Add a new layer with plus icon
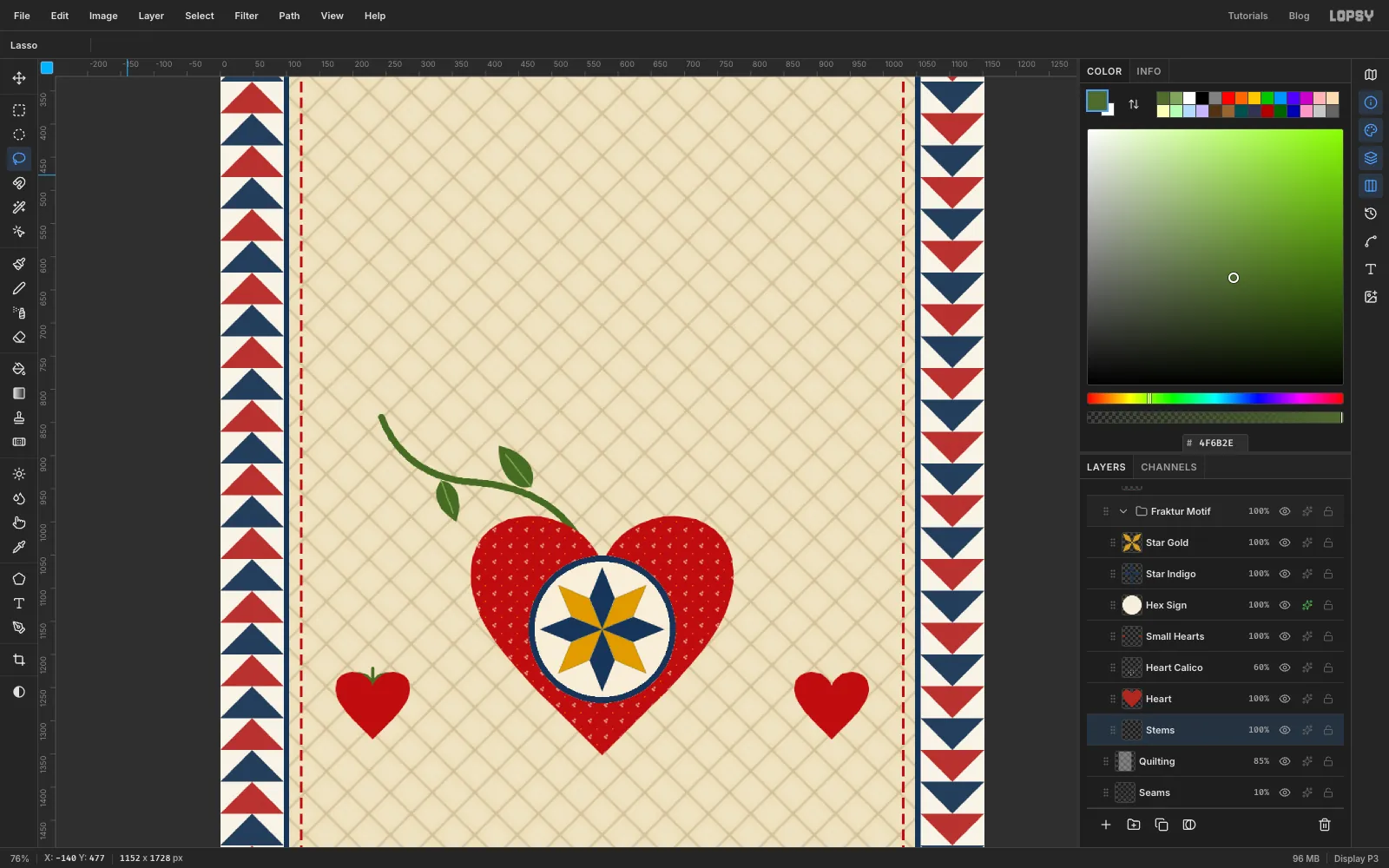The height and width of the screenshot is (868, 1389). [x=1106, y=825]
